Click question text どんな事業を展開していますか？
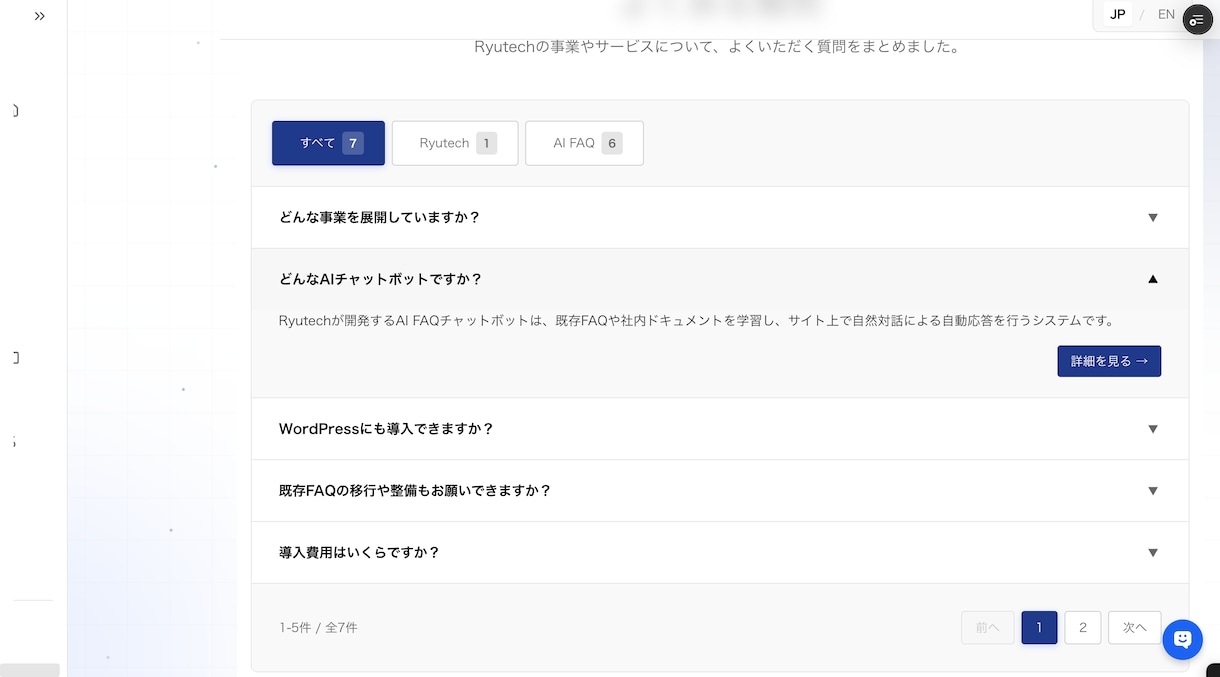 pos(380,217)
